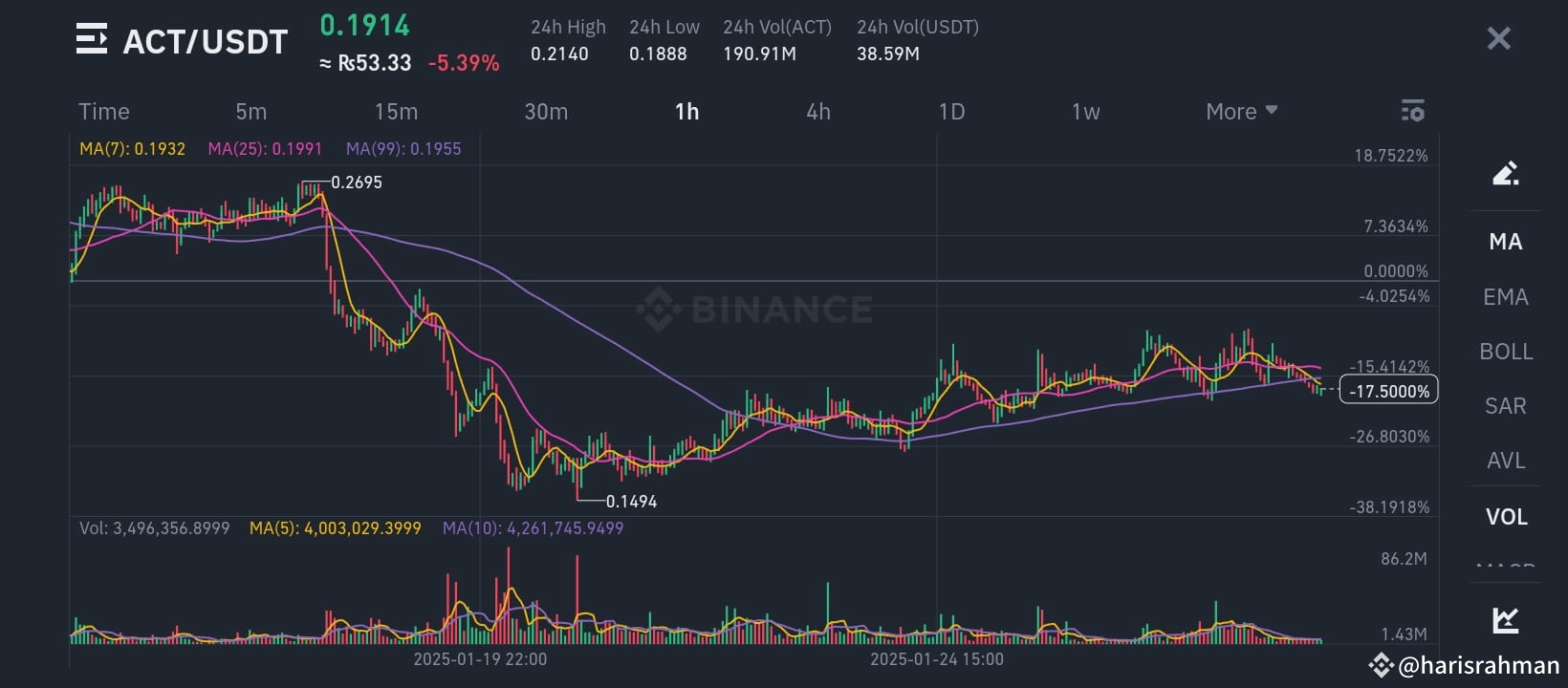Click the 2025-01-24 15:00 timestamp on axis
The width and height of the screenshot is (1568, 688).
[x=937, y=658]
